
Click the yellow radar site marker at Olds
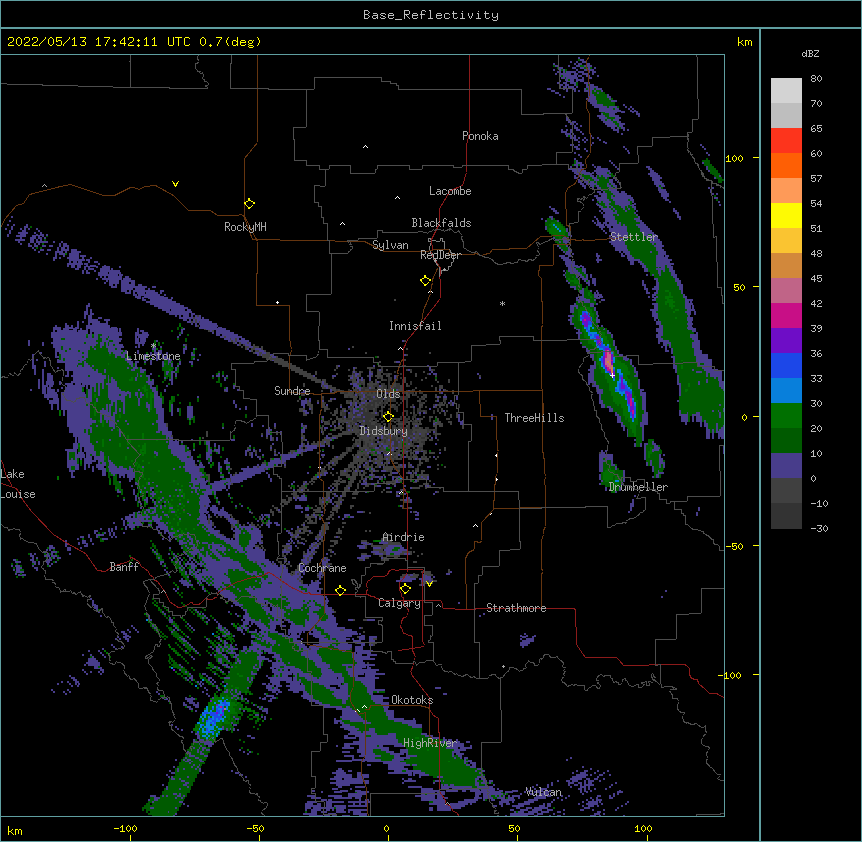coord(388,416)
